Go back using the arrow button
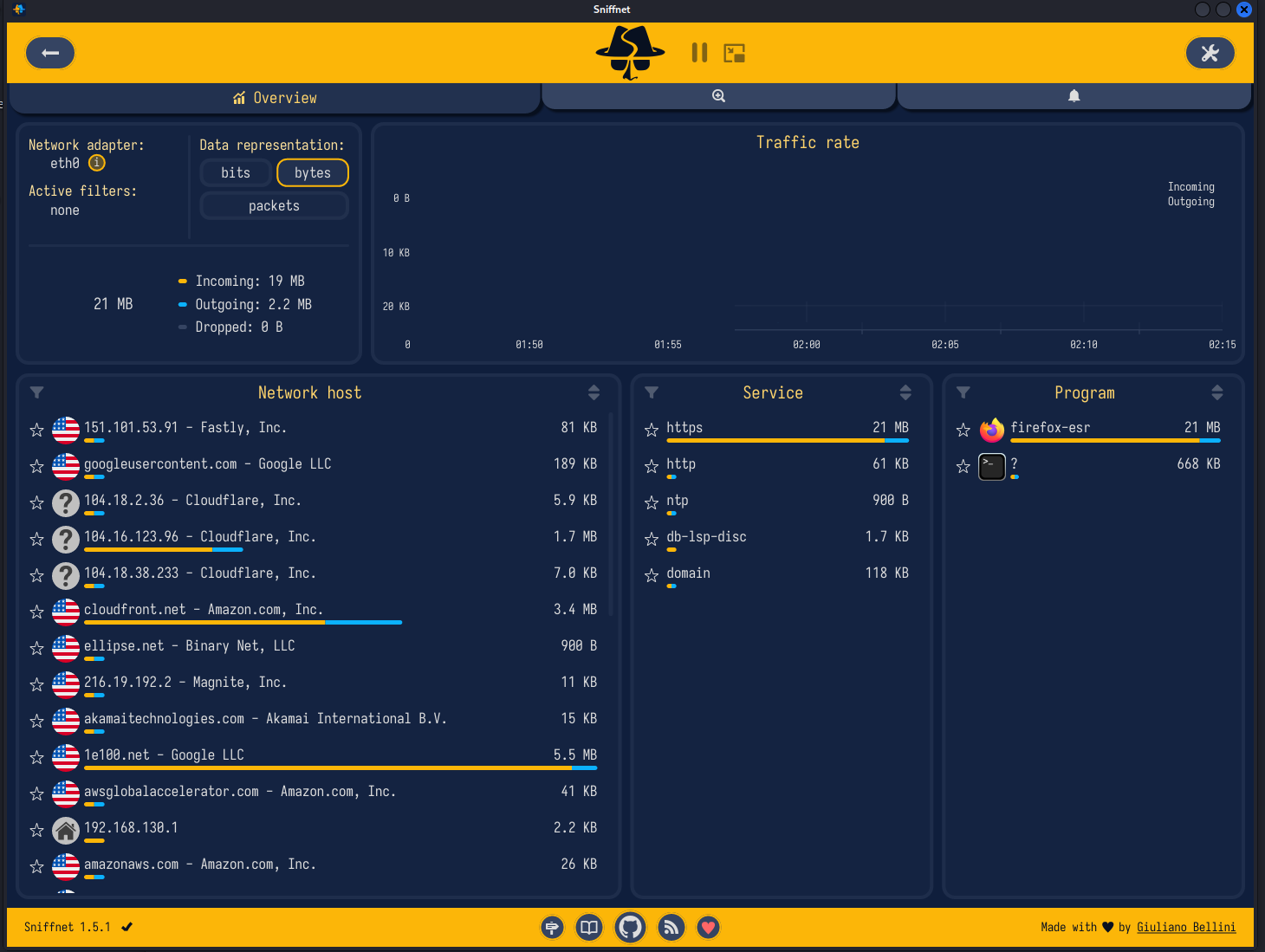Image resolution: width=1265 pixels, height=952 pixels. pos(50,53)
